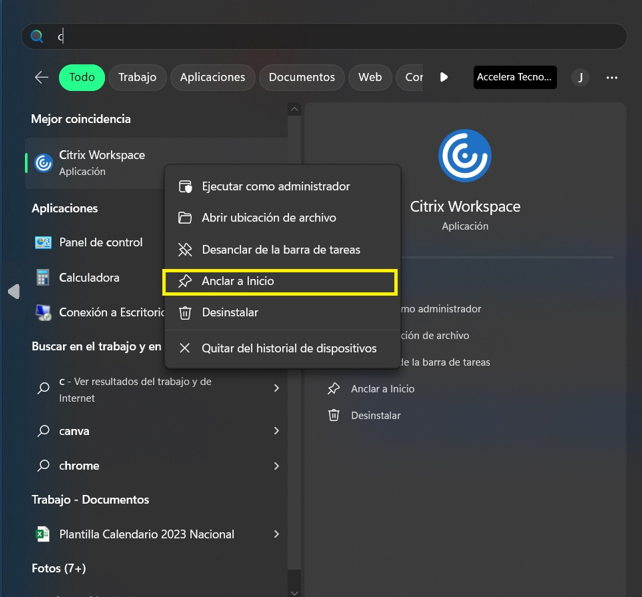Click the Panel de control icon
Screen dimensions: 642x597
[x=43, y=242]
